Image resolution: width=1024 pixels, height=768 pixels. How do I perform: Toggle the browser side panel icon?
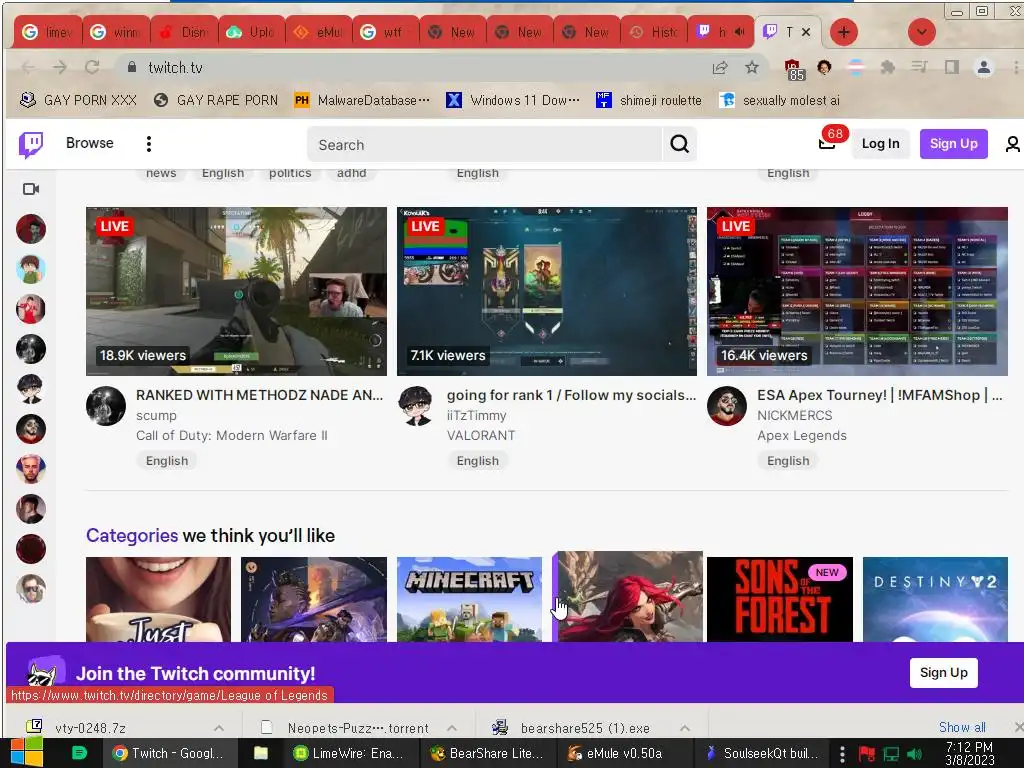[952, 67]
